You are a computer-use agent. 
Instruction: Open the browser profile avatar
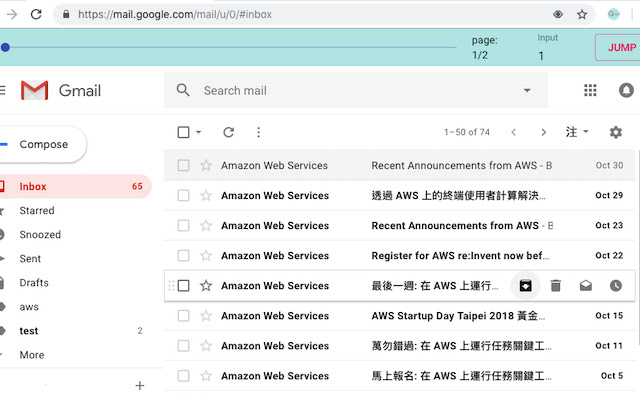point(613,14)
